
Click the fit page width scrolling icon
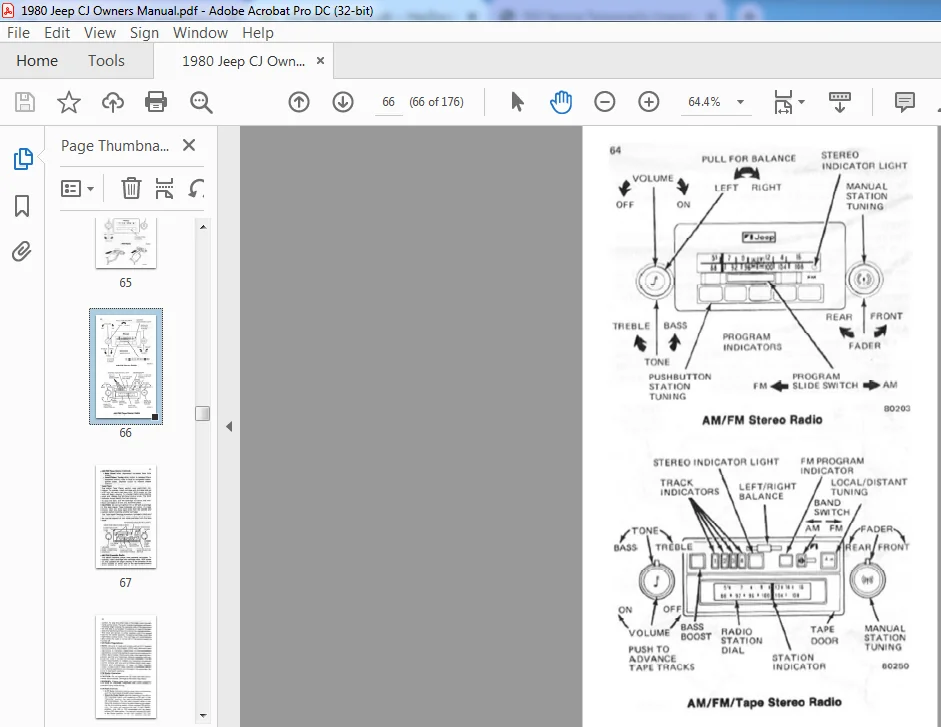783,102
